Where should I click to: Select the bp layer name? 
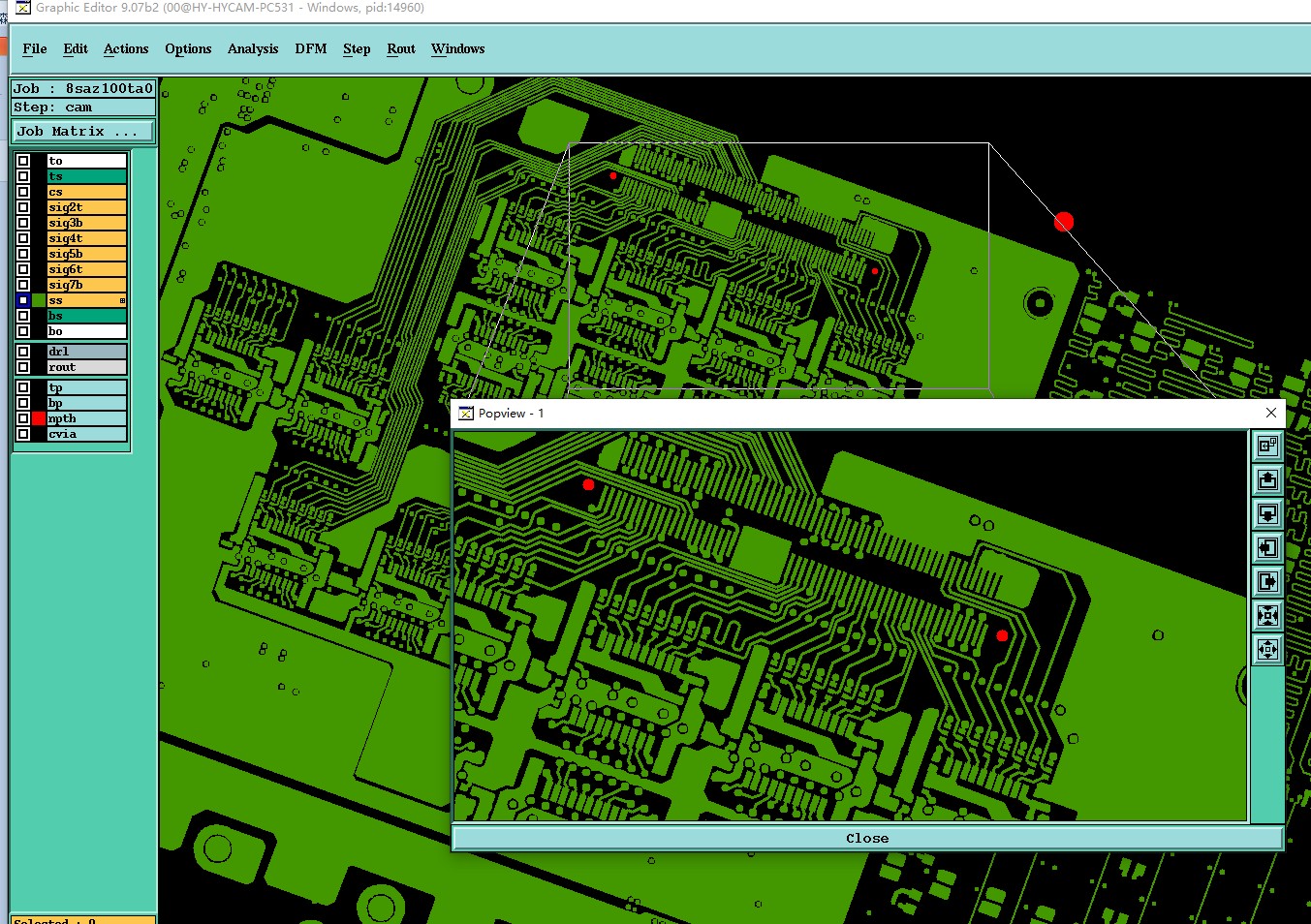pos(87,403)
